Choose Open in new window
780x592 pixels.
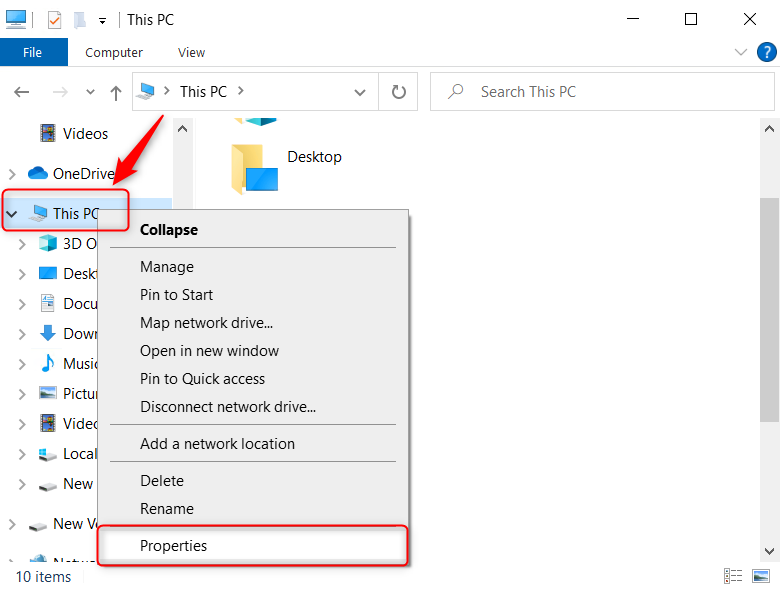click(x=253, y=351)
